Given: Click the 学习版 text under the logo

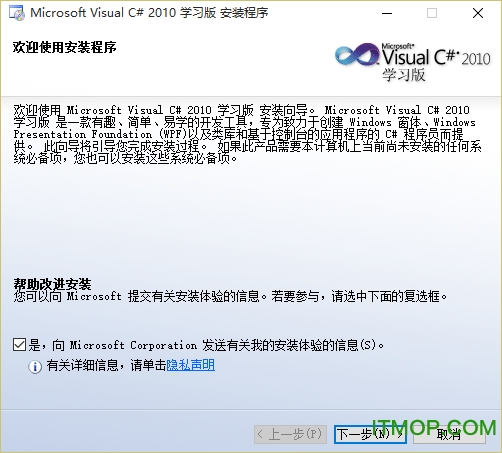Looking at the screenshot, I should click(x=404, y=75).
